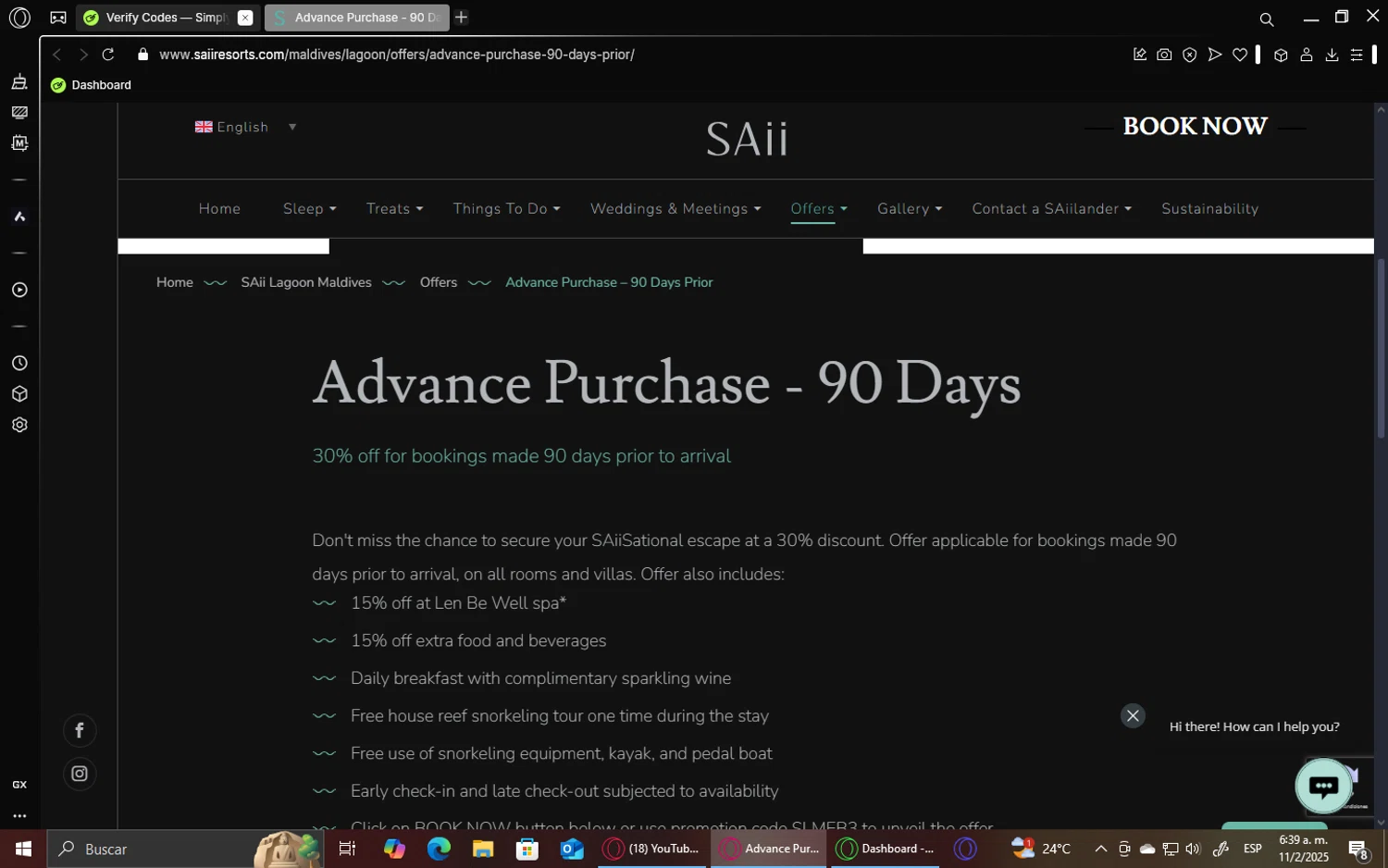Select the Advance Purchase browser tab
The width and height of the screenshot is (1388, 868).
pyautogui.click(x=356, y=18)
